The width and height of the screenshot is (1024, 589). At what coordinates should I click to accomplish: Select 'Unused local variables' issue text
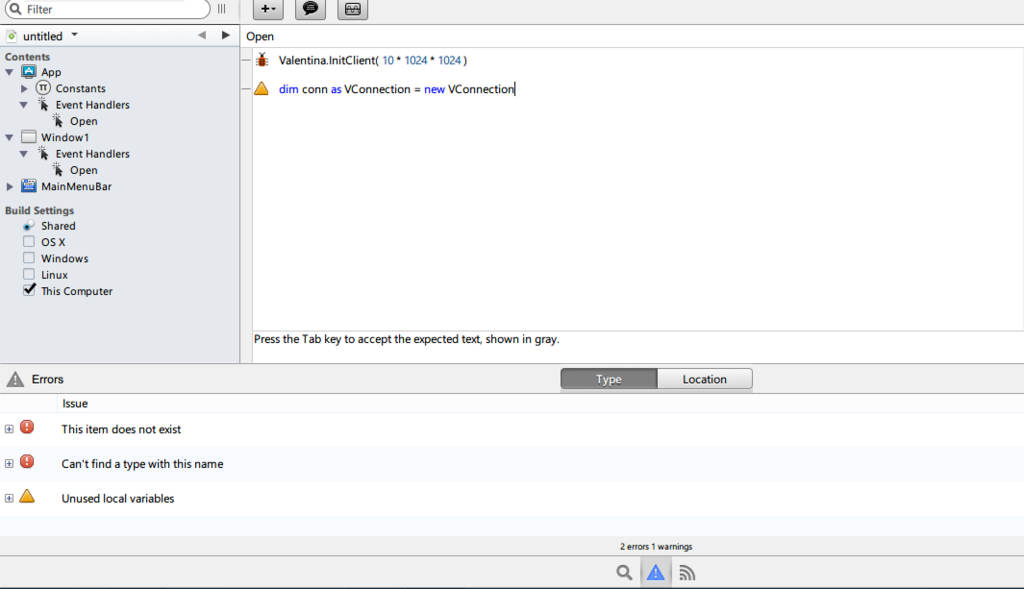click(x=118, y=498)
